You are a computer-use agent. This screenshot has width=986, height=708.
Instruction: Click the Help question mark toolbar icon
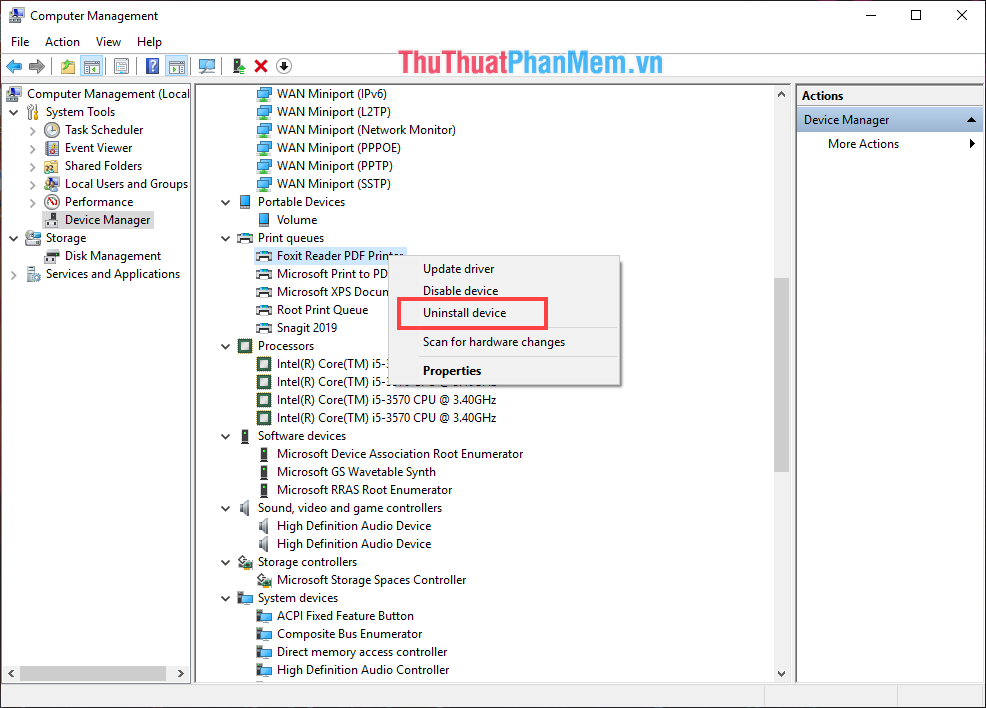click(151, 66)
